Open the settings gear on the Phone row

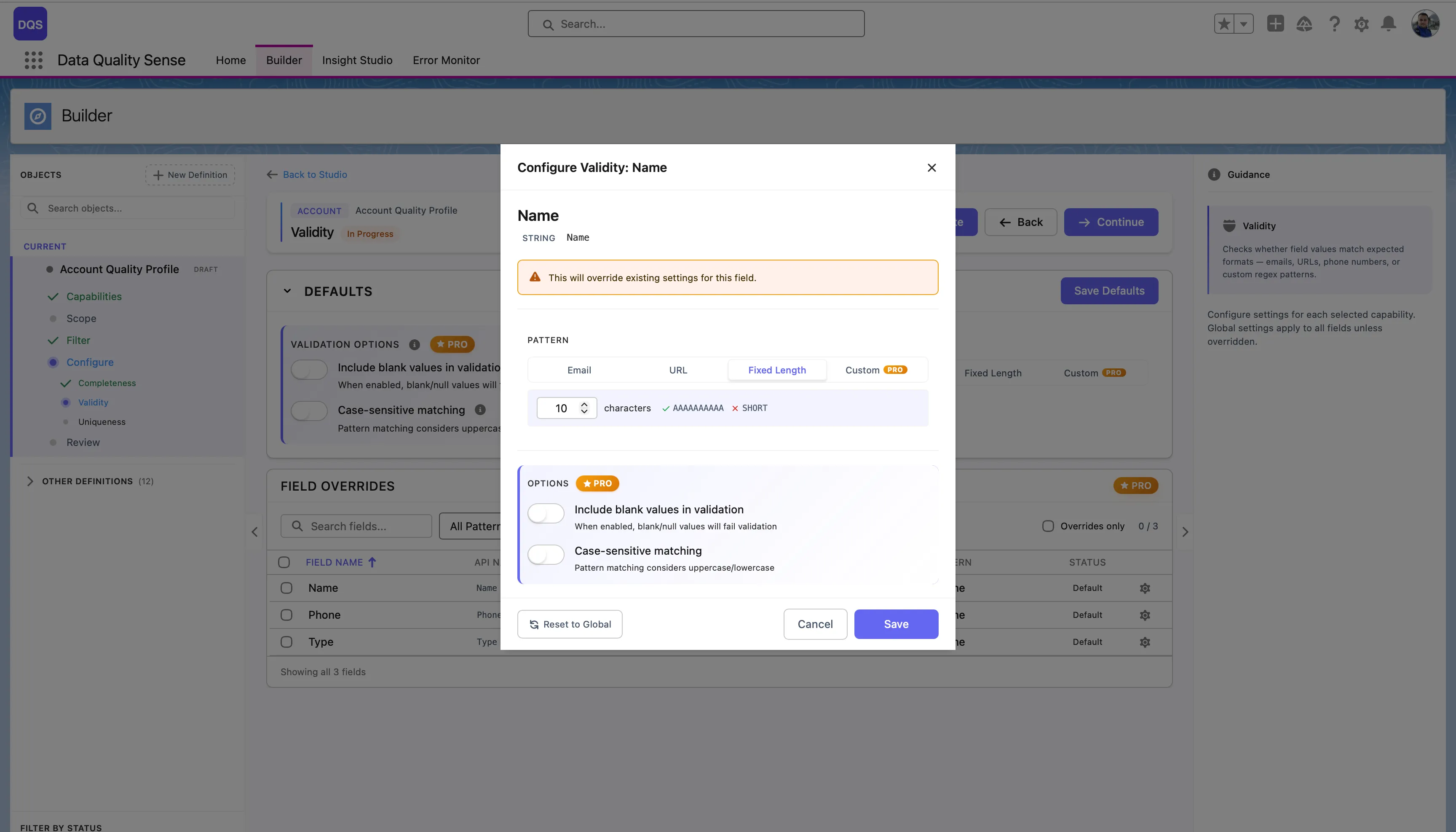pyautogui.click(x=1145, y=614)
